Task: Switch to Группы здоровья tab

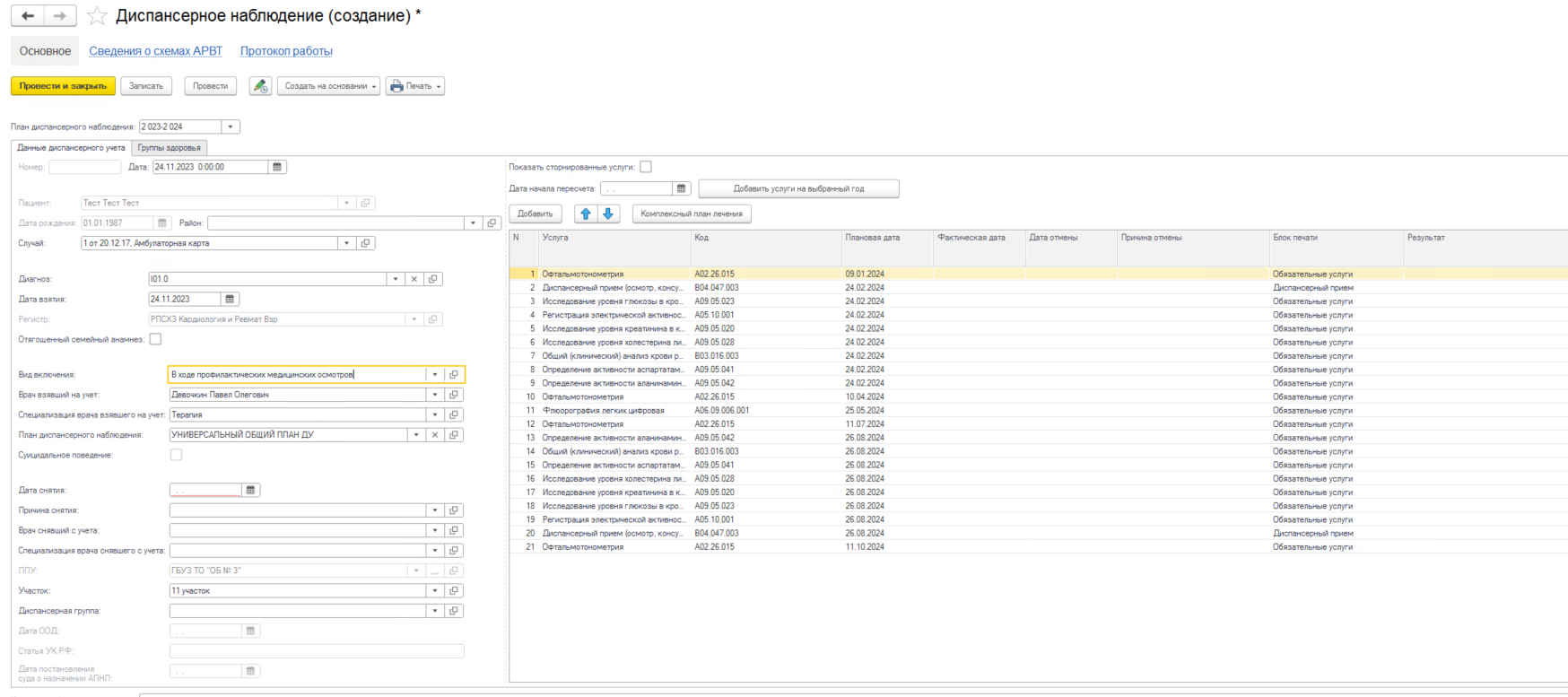Action: click(170, 148)
